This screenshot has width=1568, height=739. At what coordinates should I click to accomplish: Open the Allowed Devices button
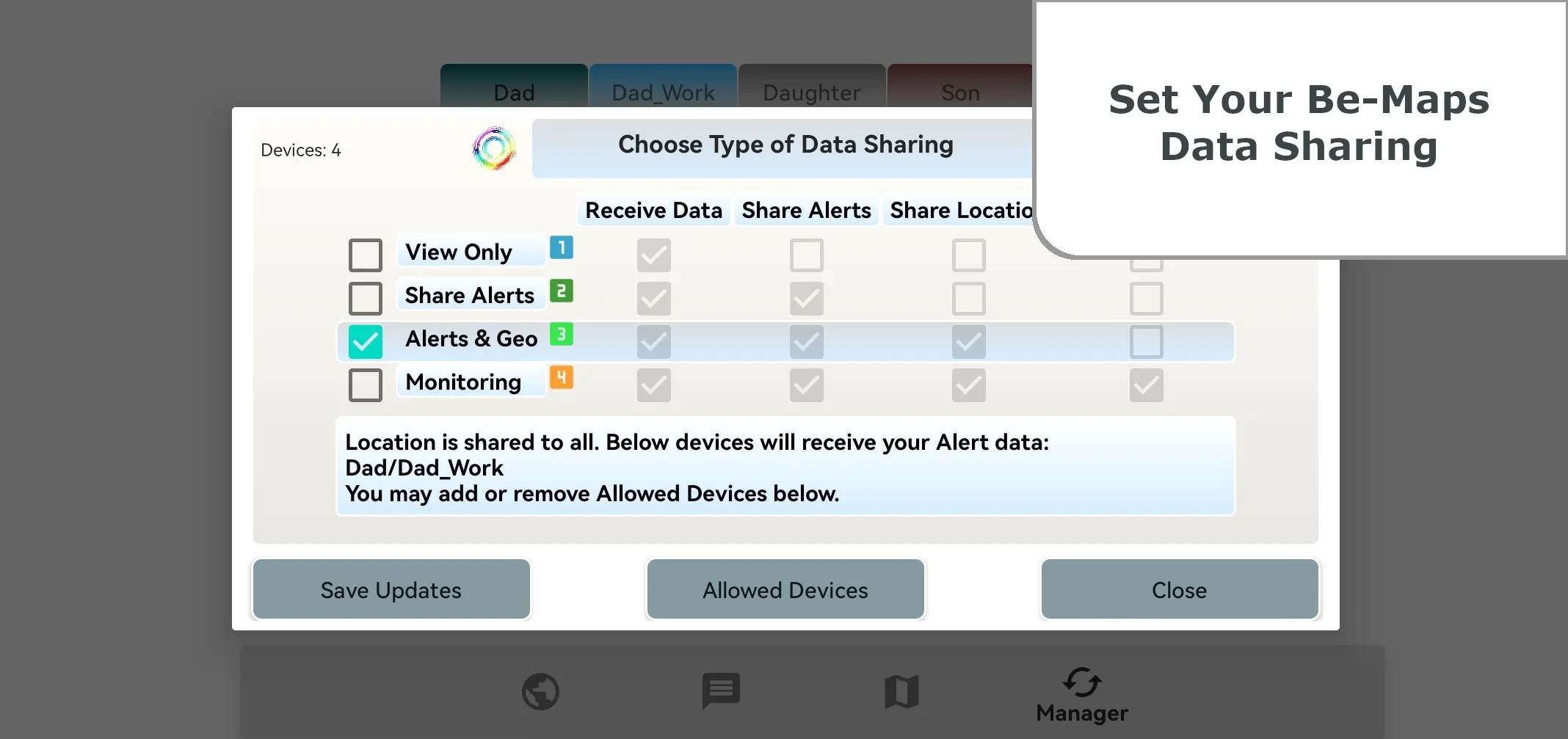[785, 589]
